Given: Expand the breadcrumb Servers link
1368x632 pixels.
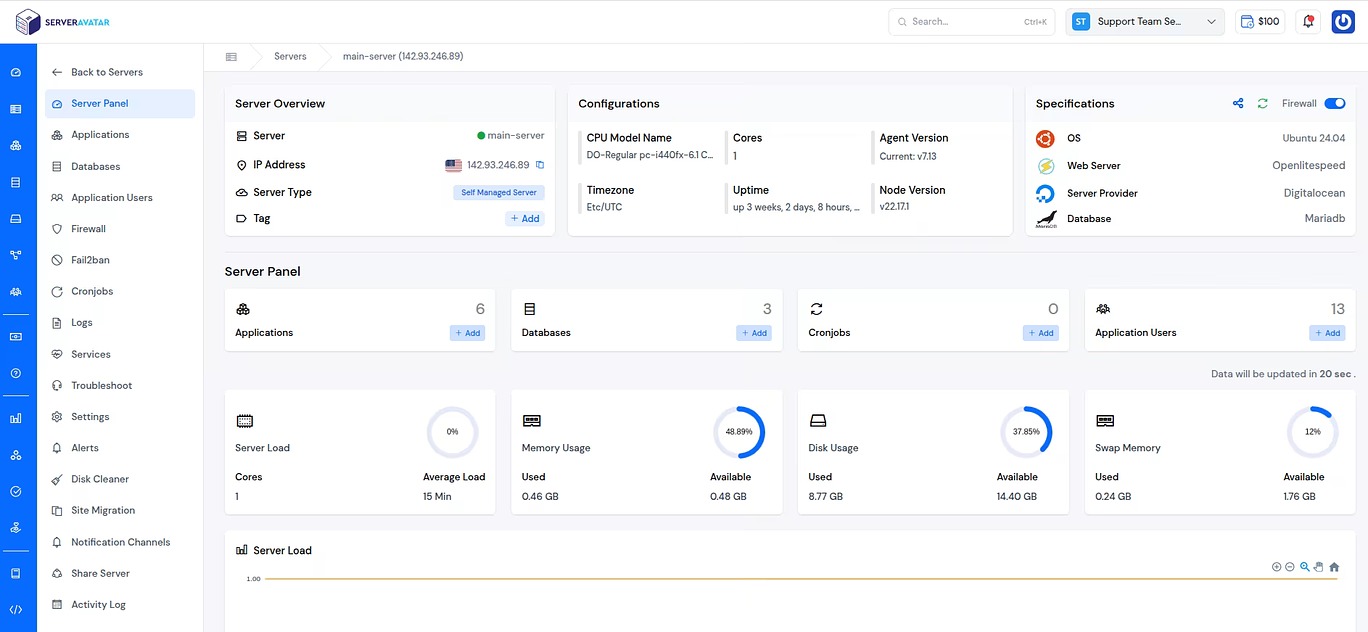Looking at the screenshot, I should 290,56.
